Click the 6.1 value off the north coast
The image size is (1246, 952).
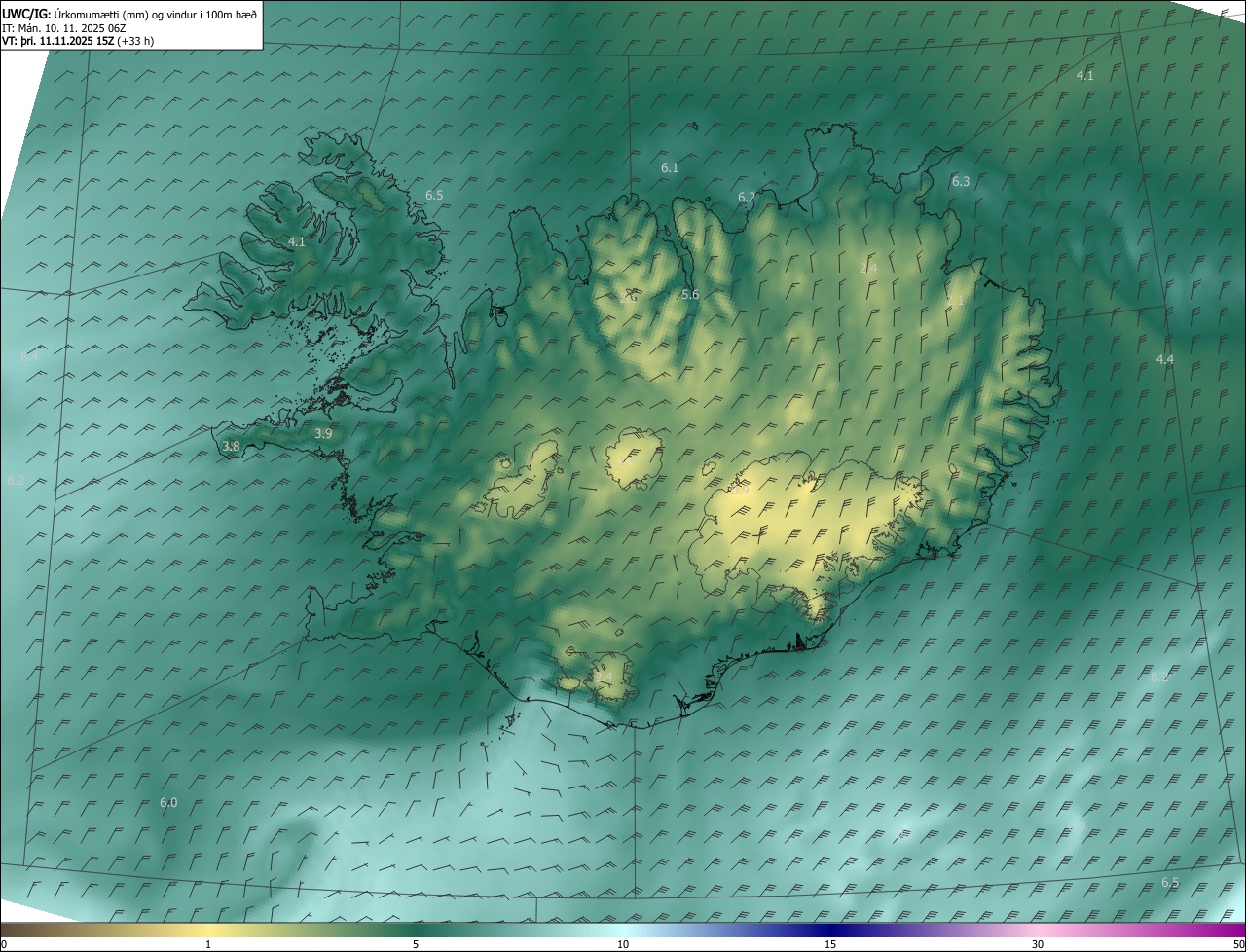coord(670,168)
